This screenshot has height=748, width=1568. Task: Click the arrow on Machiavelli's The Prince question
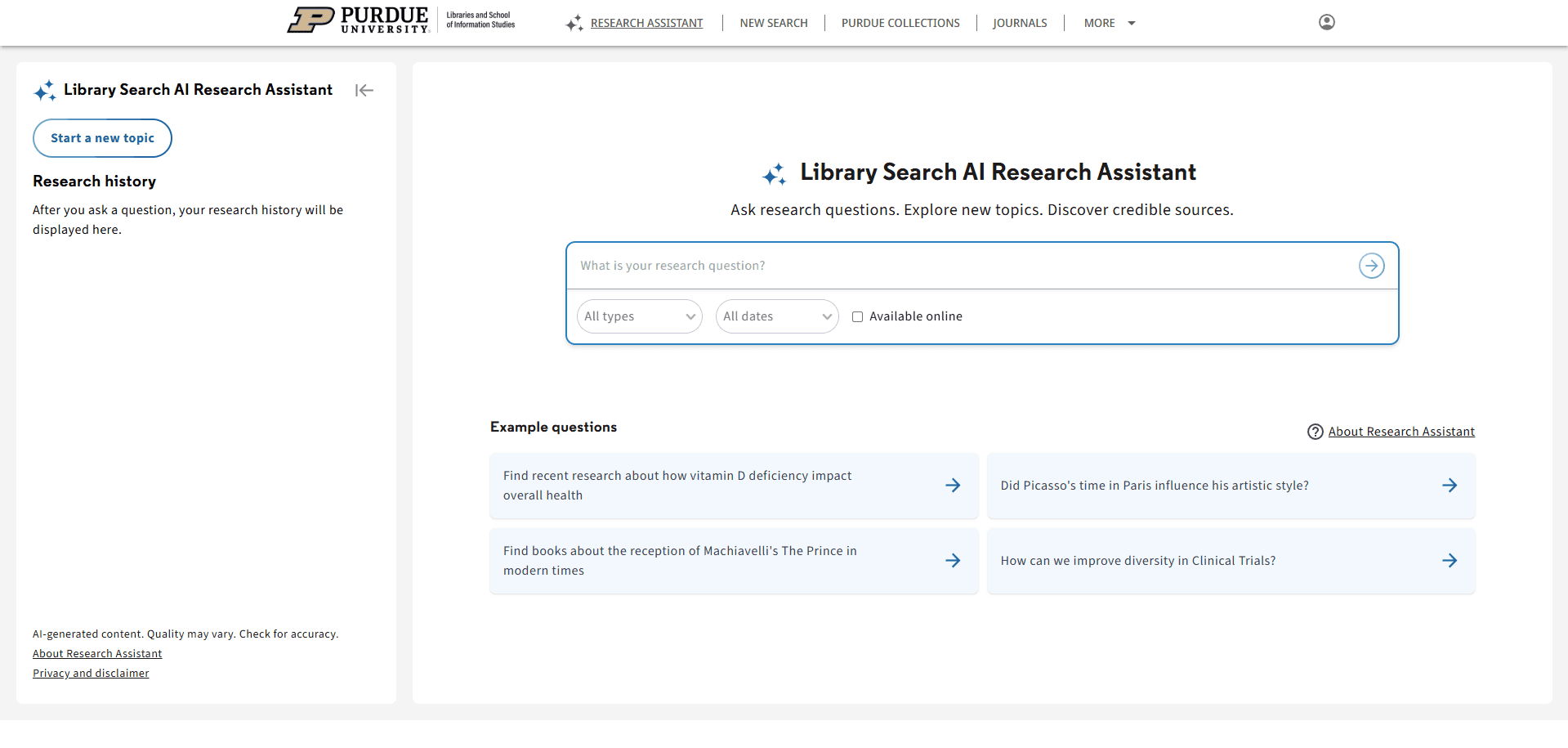(x=953, y=561)
